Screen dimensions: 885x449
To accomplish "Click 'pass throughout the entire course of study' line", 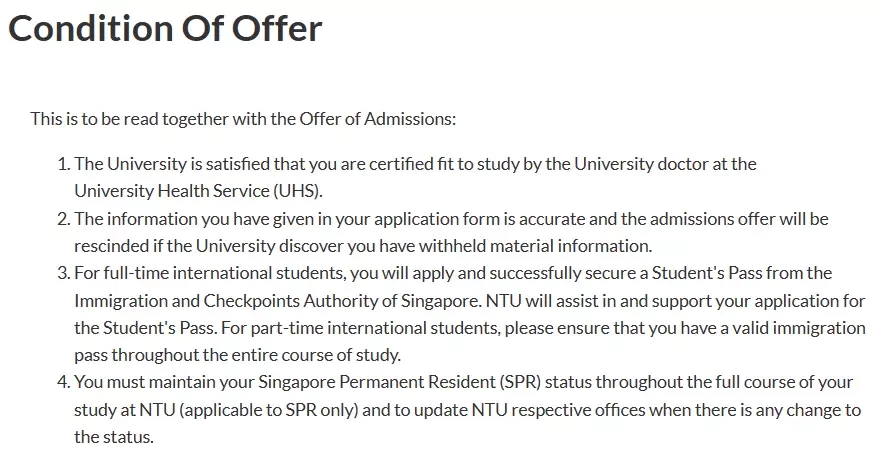I will tap(238, 355).
